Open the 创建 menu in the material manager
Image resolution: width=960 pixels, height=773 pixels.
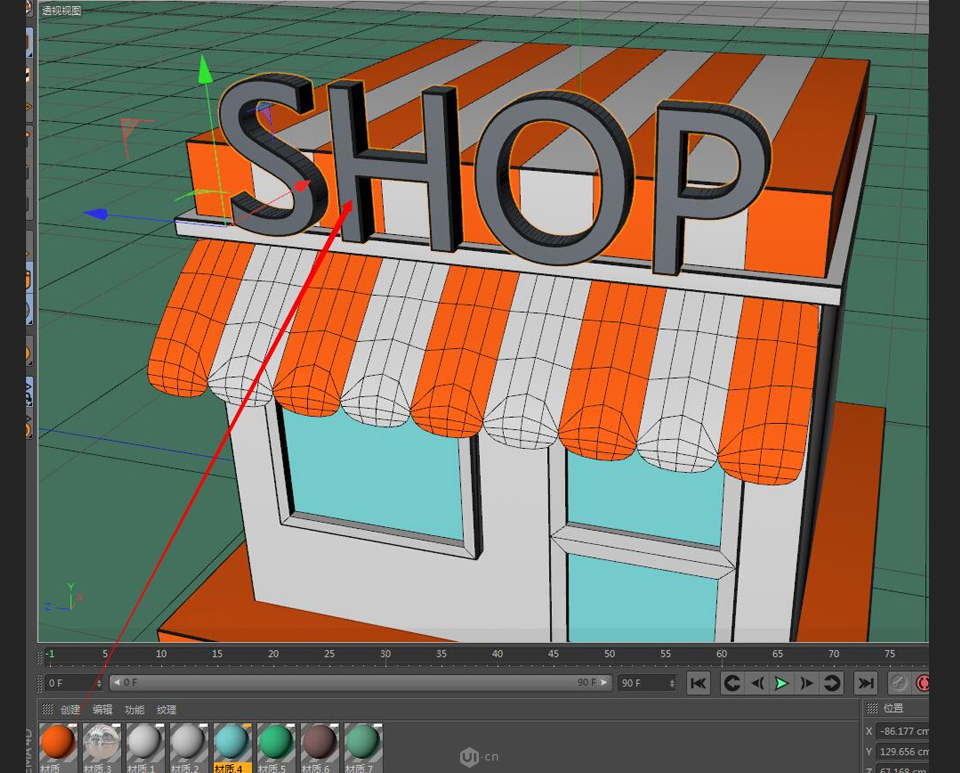[74, 709]
